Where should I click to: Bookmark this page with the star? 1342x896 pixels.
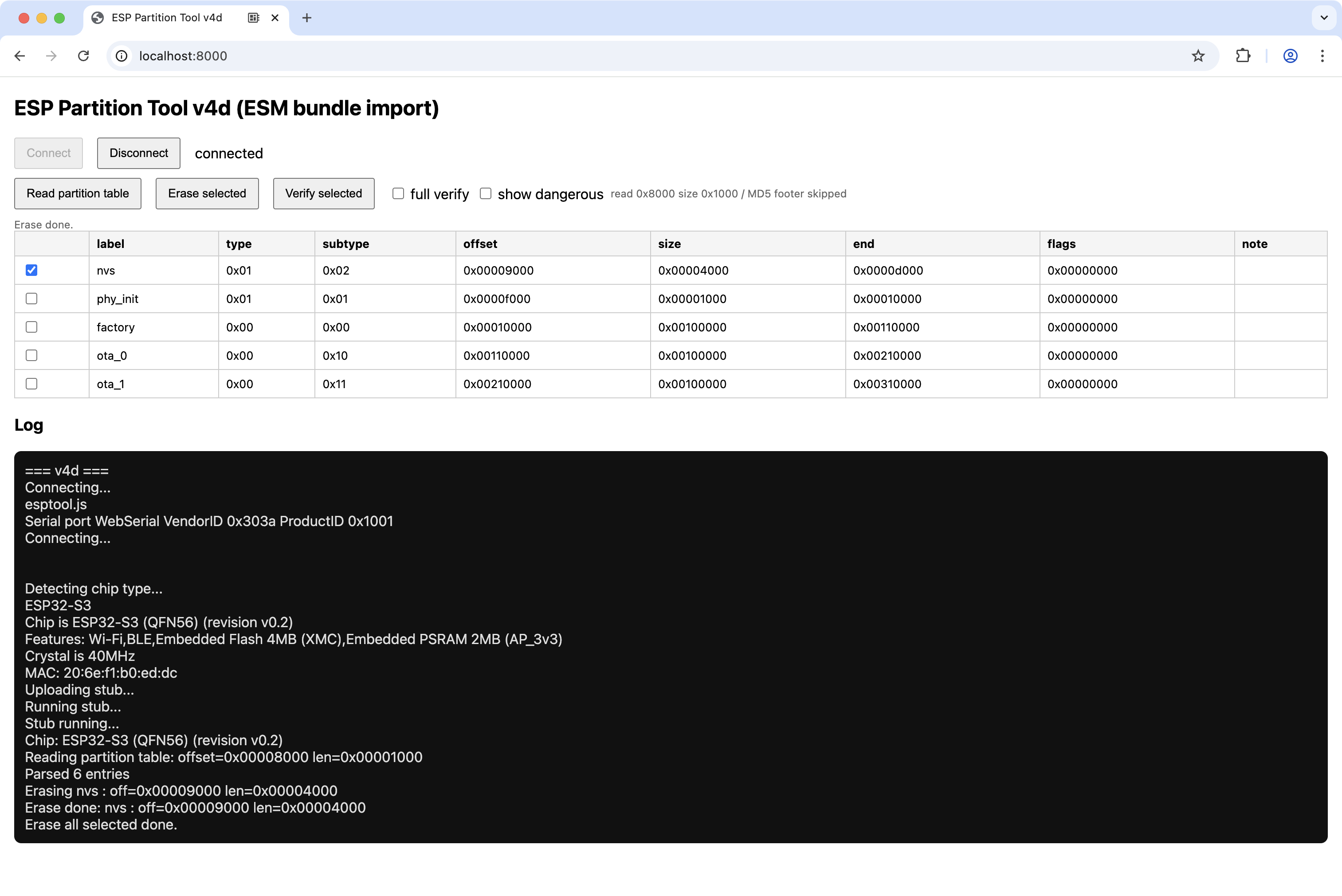click(x=1198, y=56)
